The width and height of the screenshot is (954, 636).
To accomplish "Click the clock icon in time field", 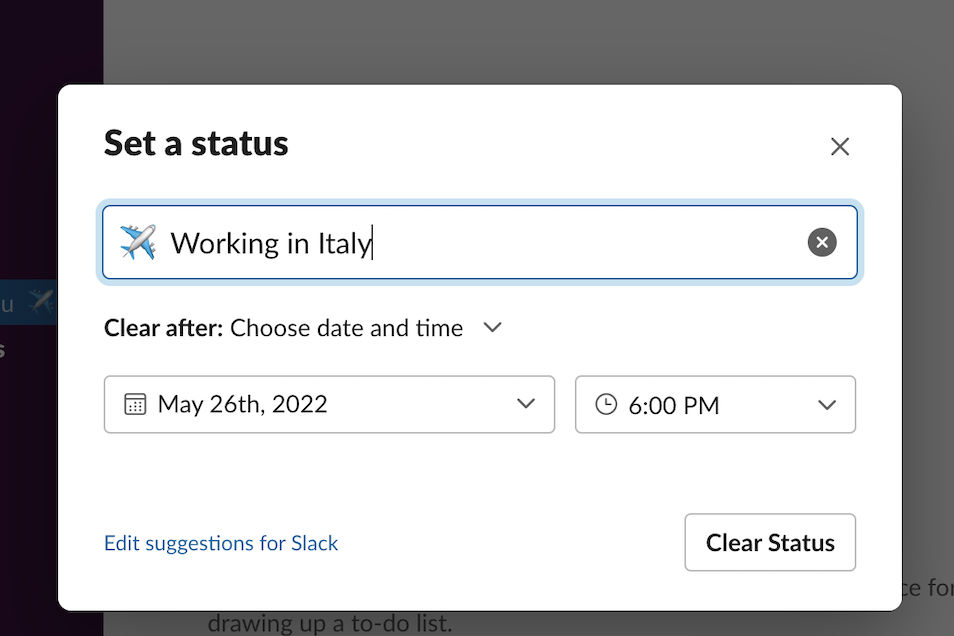I will pos(606,404).
